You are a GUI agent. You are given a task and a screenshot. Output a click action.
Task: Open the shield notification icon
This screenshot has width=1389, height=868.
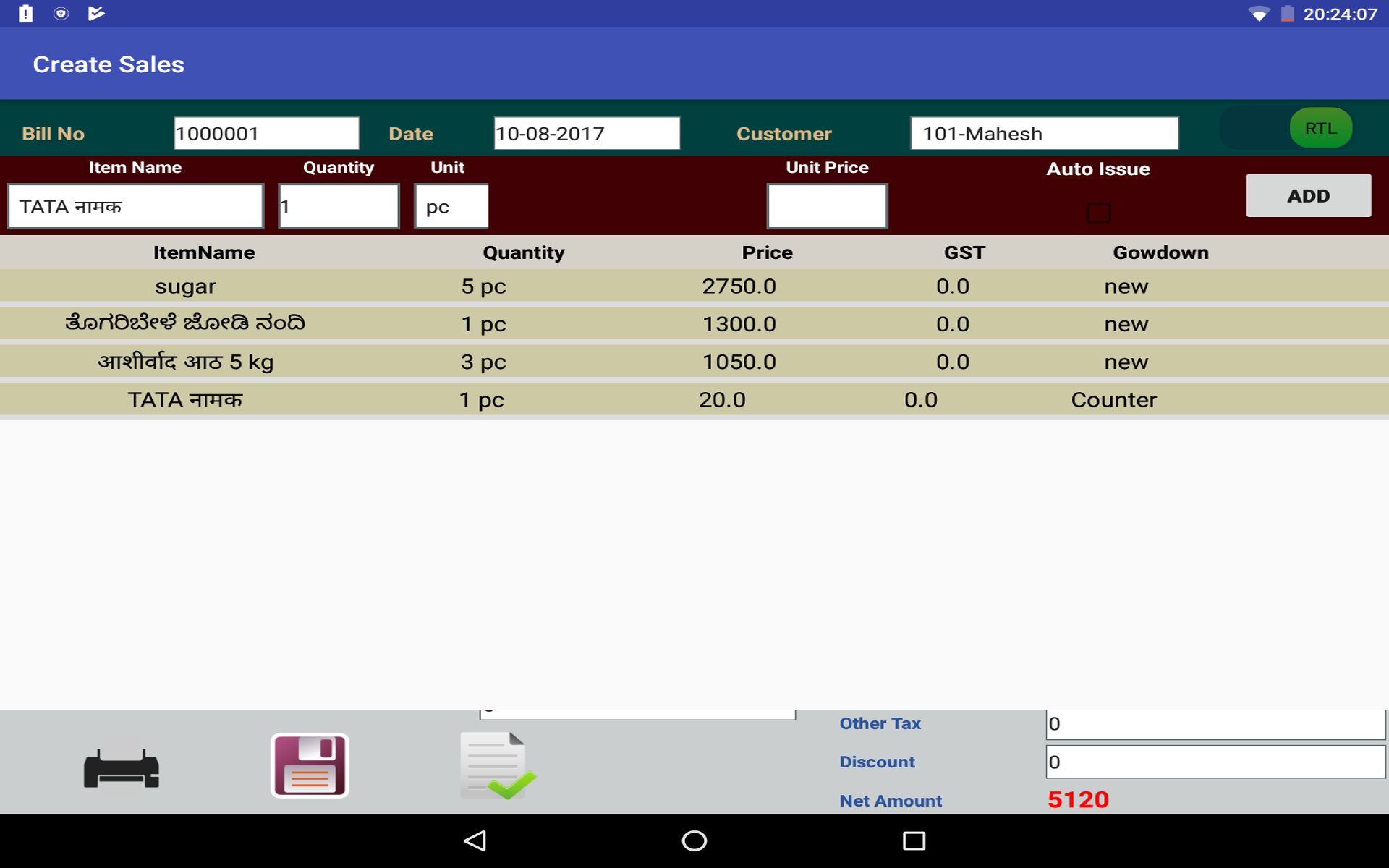coord(61,14)
